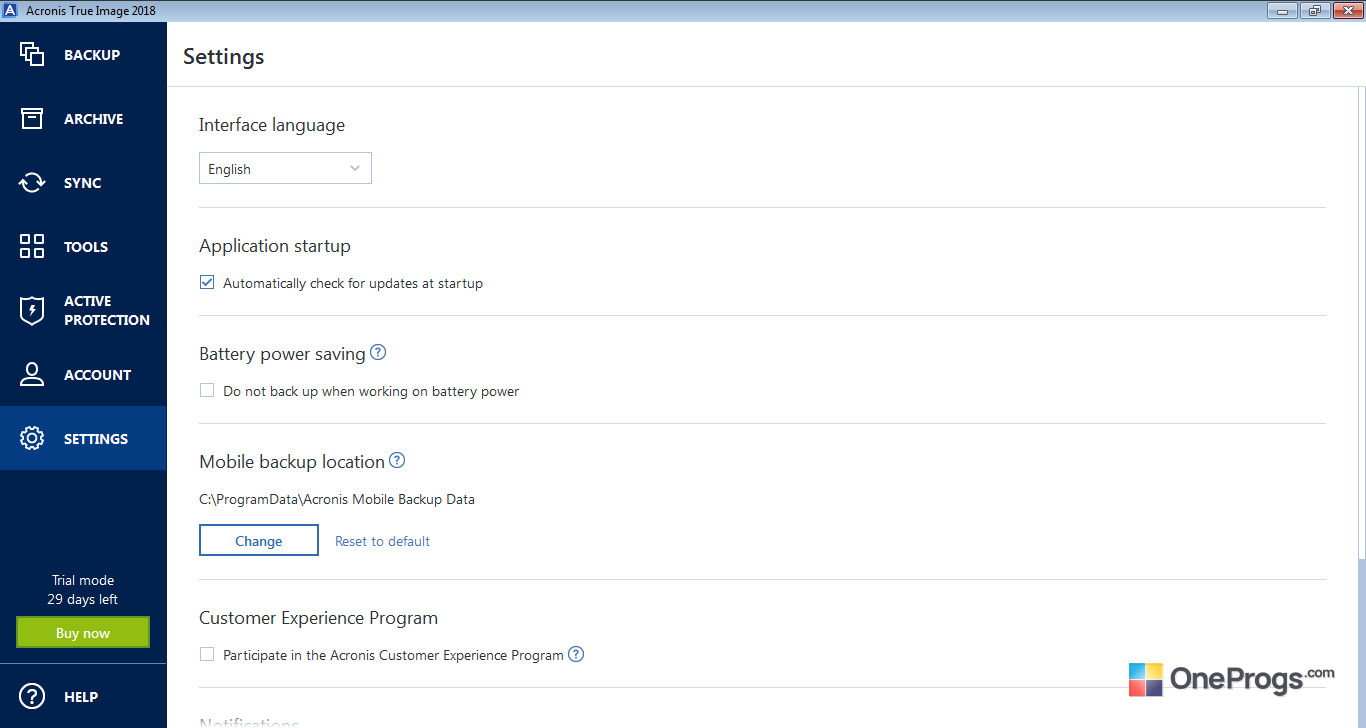The width and height of the screenshot is (1366, 728).
Task: Check Participate in Acronis Customer Experience Program
Action: (207, 655)
